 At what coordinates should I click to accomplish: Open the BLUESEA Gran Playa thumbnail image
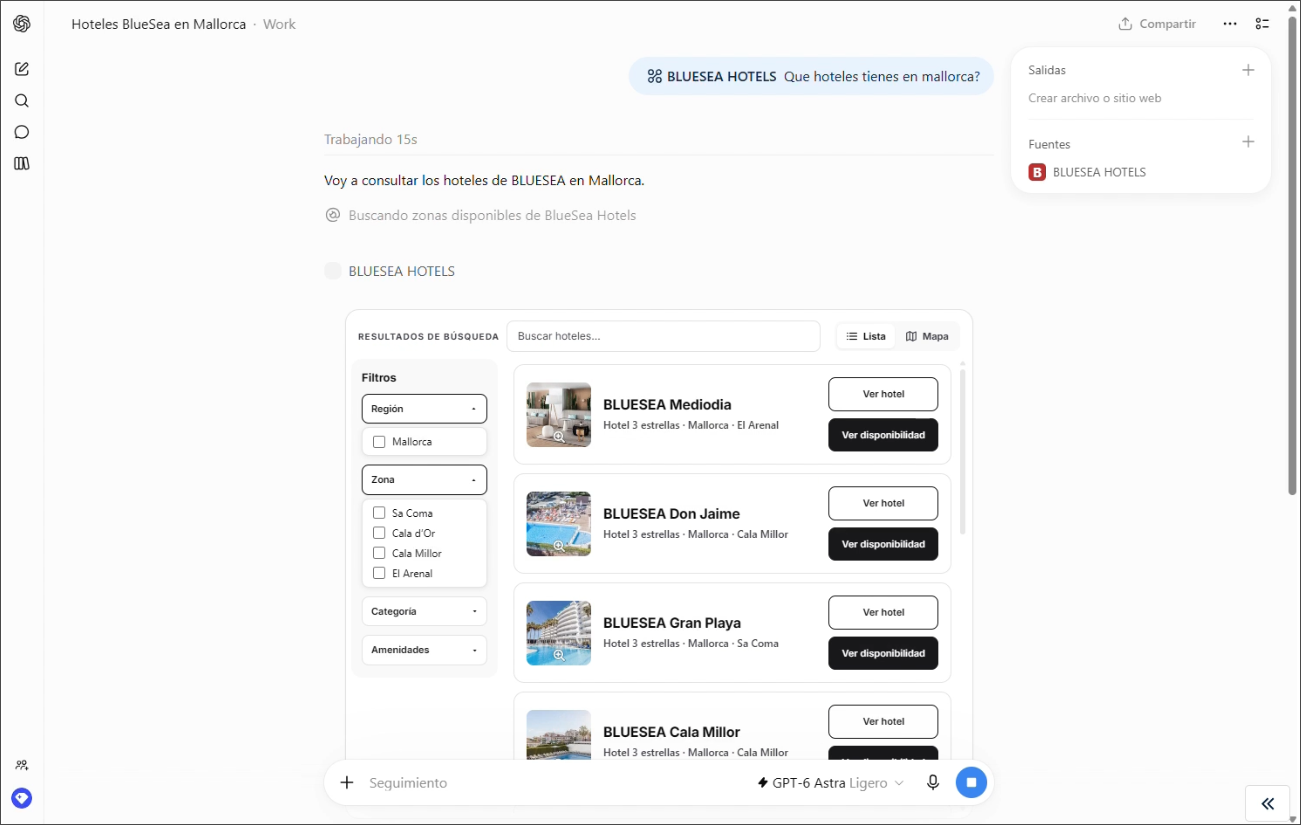pyautogui.click(x=559, y=633)
